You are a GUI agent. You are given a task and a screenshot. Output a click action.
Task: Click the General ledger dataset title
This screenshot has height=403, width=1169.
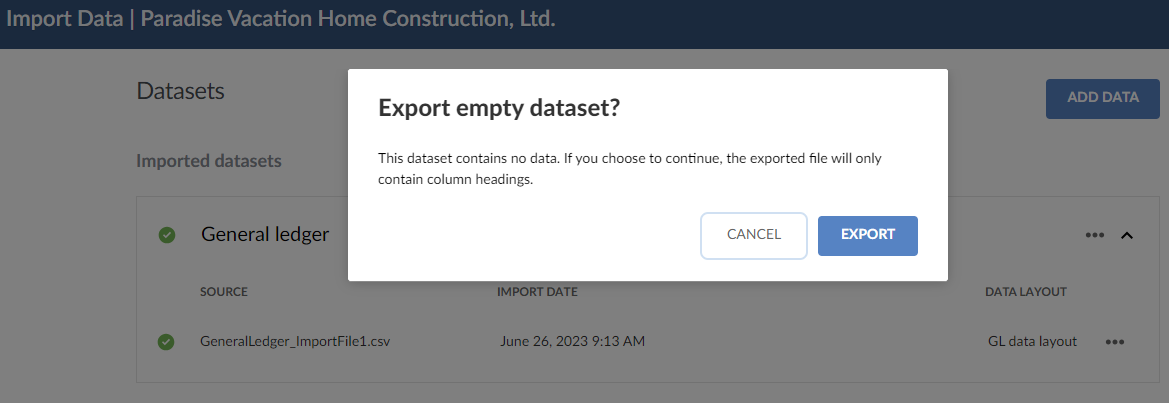[265, 234]
